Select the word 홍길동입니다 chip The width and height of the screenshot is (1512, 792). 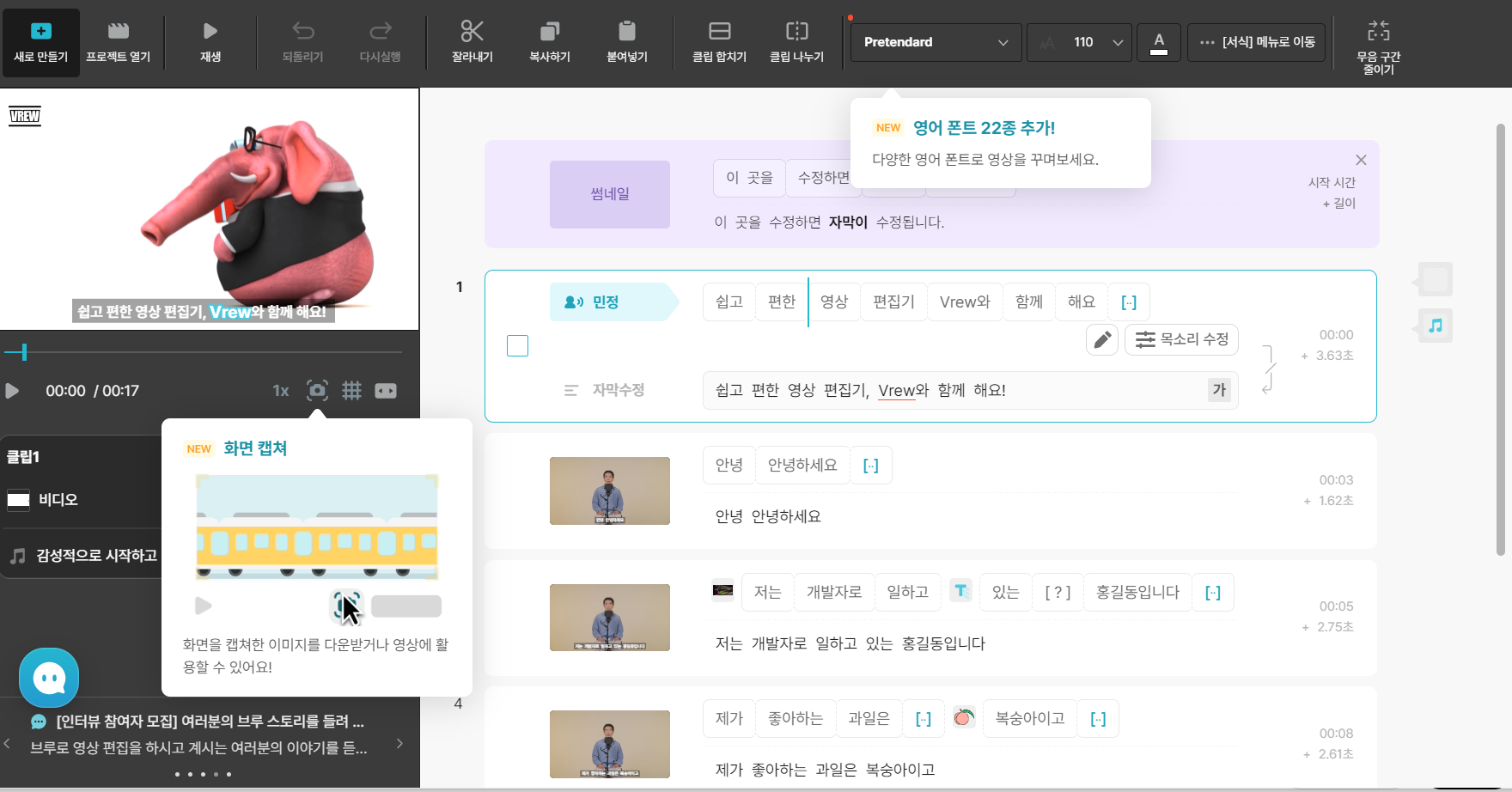(1137, 592)
